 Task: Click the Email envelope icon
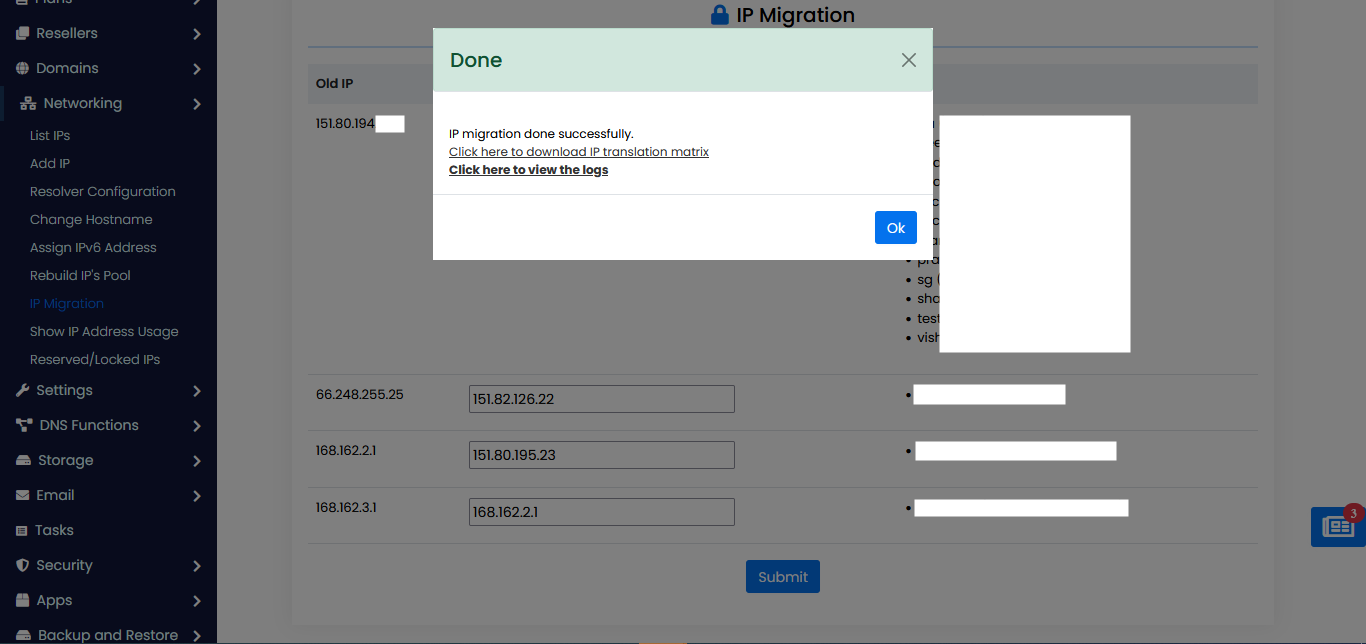click(x=23, y=495)
